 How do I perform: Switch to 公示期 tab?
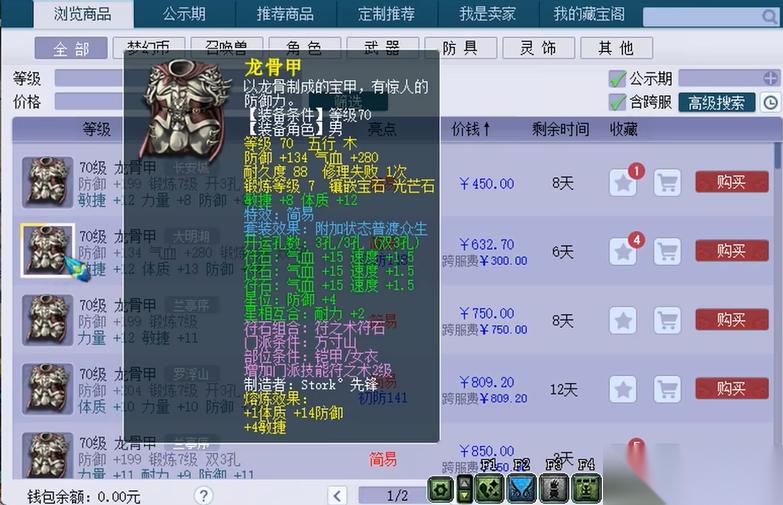[x=184, y=14]
